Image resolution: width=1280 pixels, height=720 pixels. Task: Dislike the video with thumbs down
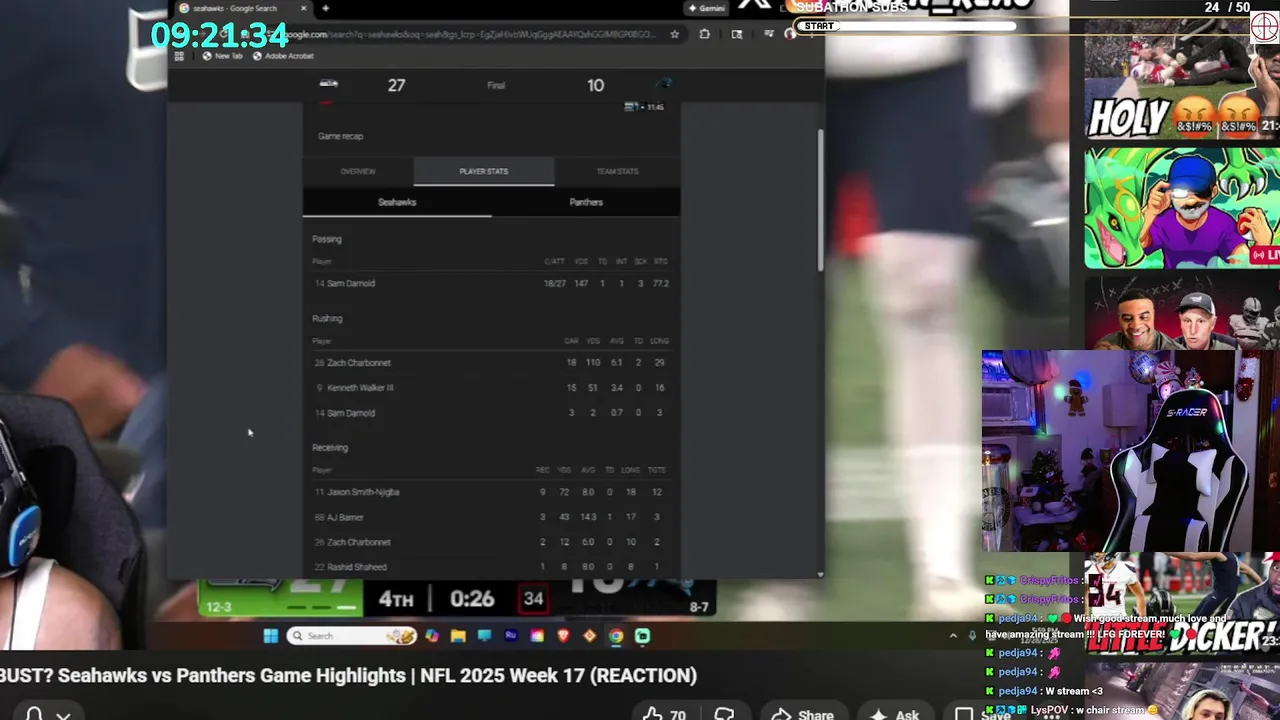725,715
